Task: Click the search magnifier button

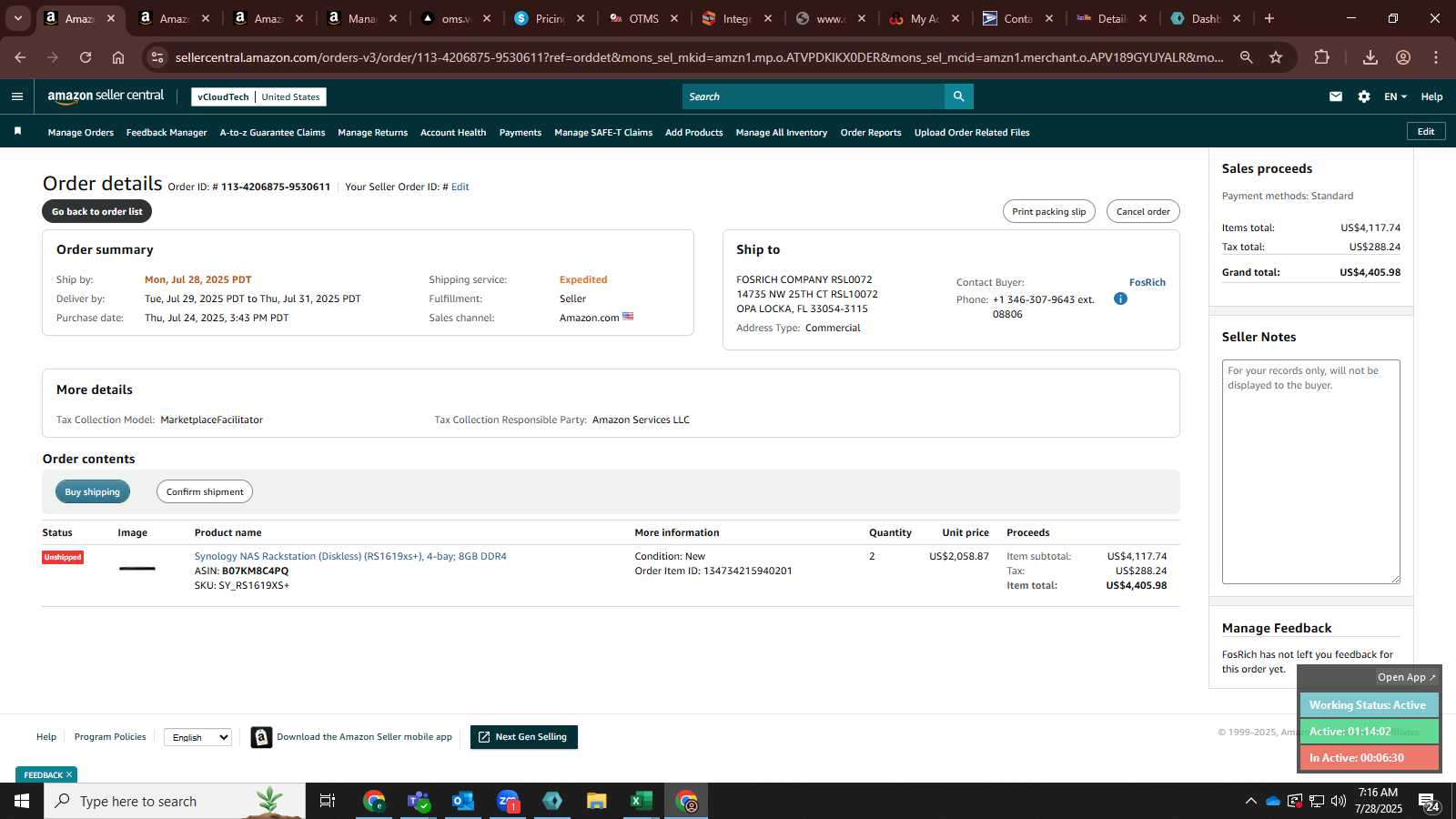Action: coord(958,96)
